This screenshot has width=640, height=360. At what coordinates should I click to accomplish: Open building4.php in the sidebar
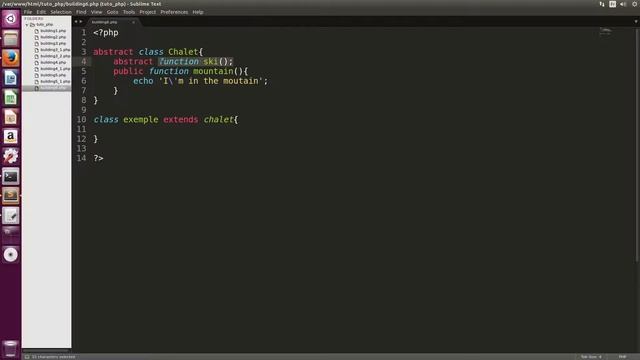click(53, 62)
